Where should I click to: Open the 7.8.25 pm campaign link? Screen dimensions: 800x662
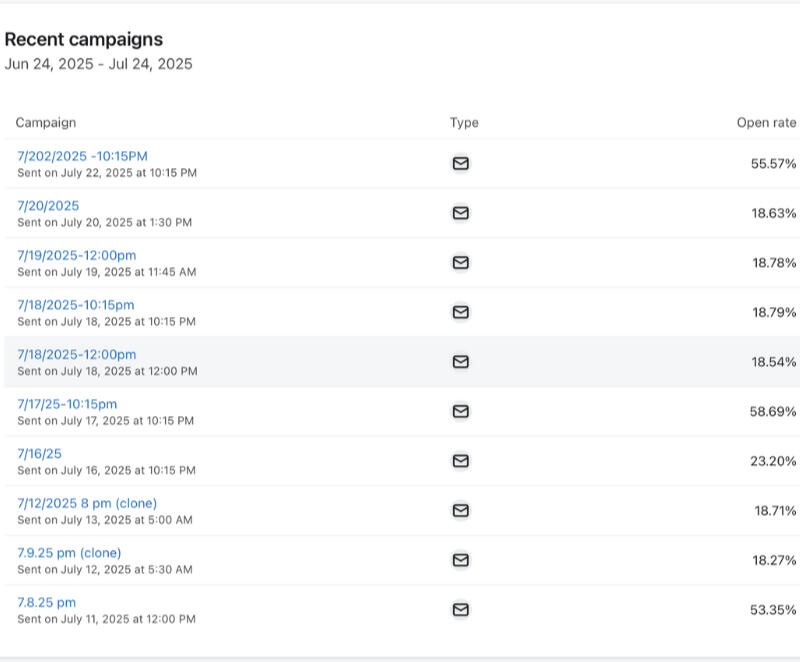coord(46,602)
